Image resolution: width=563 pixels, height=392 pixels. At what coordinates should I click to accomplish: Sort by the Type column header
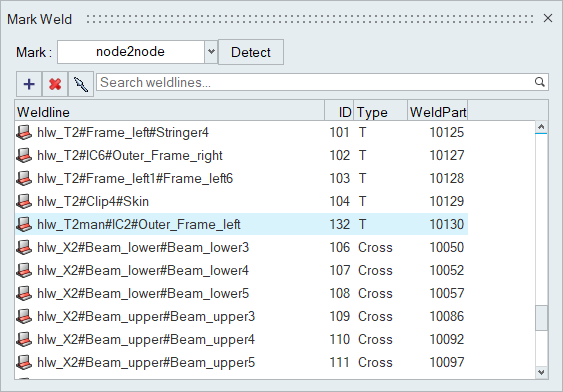[380, 112]
